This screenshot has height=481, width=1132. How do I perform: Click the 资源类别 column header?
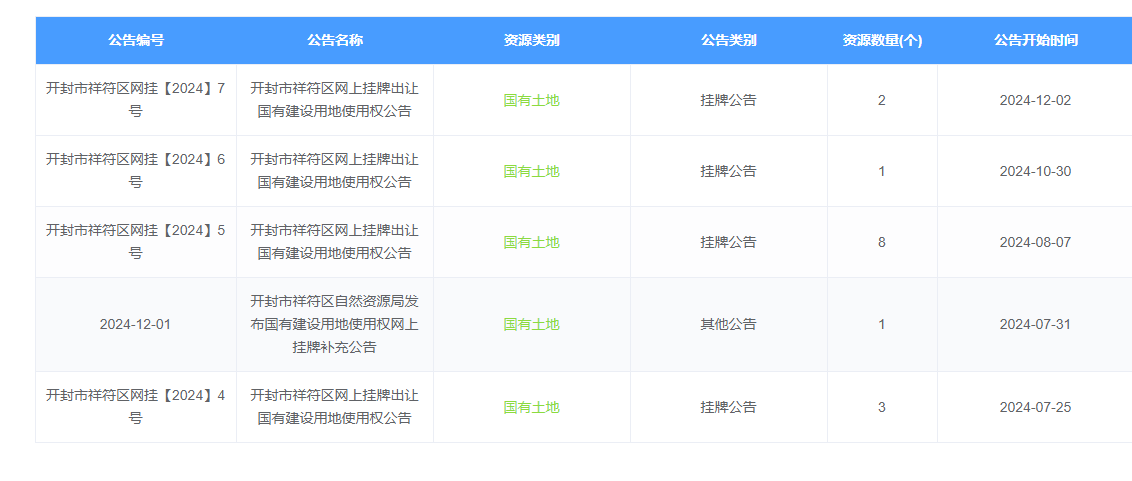pyautogui.click(x=531, y=40)
